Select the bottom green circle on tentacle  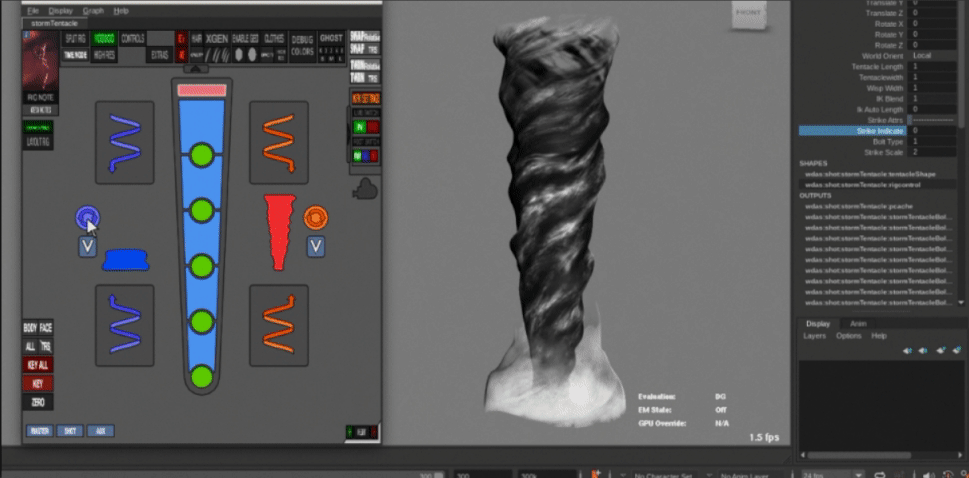(202, 377)
